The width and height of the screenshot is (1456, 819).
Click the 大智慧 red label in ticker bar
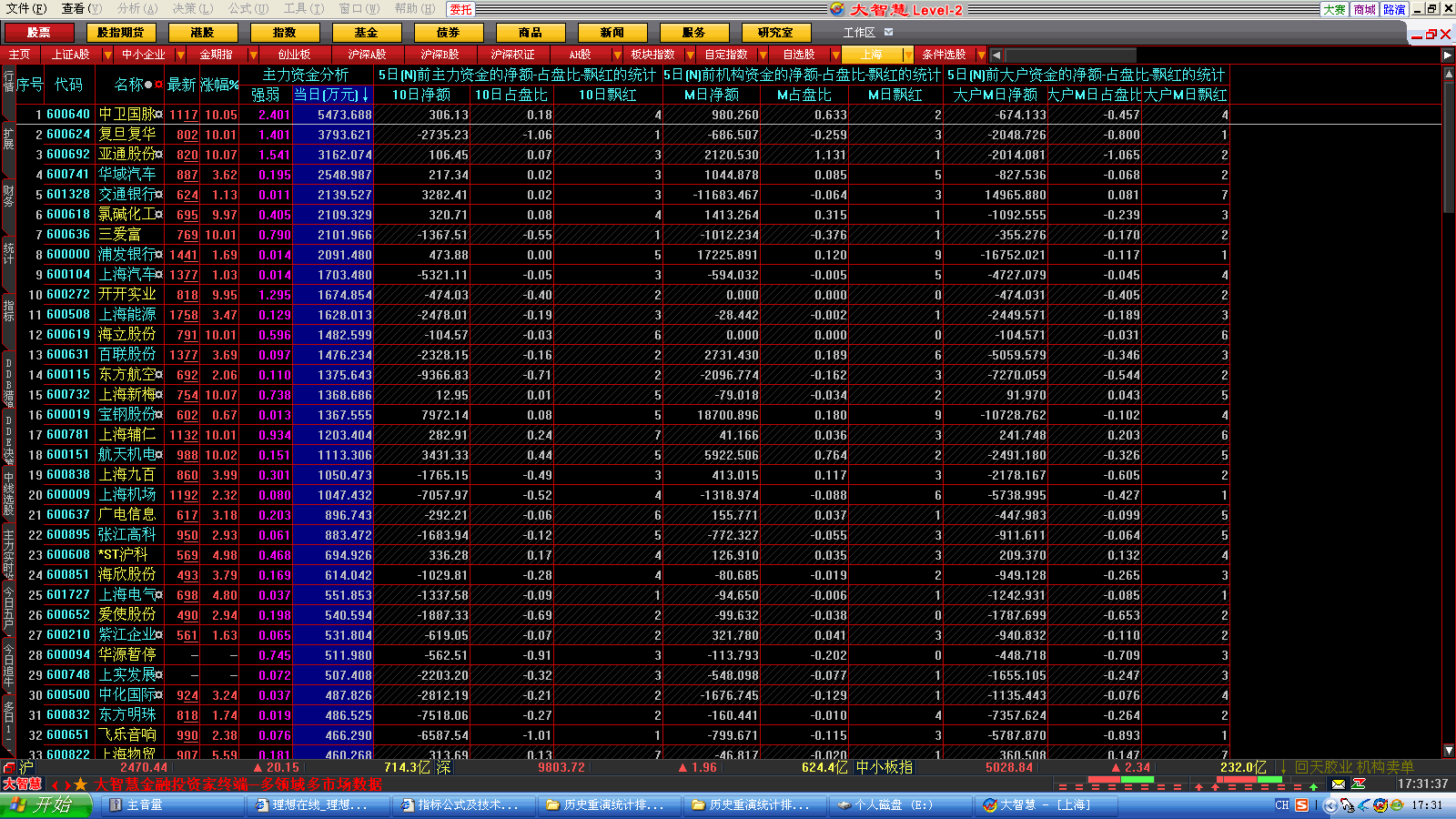click(x=23, y=784)
